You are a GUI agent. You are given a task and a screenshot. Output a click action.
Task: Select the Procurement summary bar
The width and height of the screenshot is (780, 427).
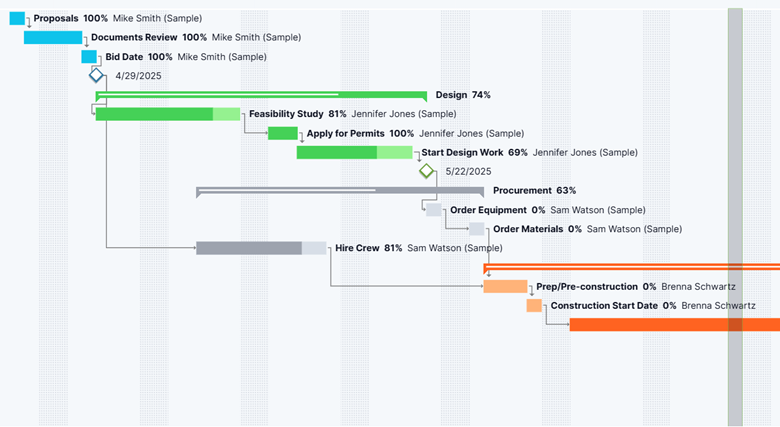pos(340,190)
